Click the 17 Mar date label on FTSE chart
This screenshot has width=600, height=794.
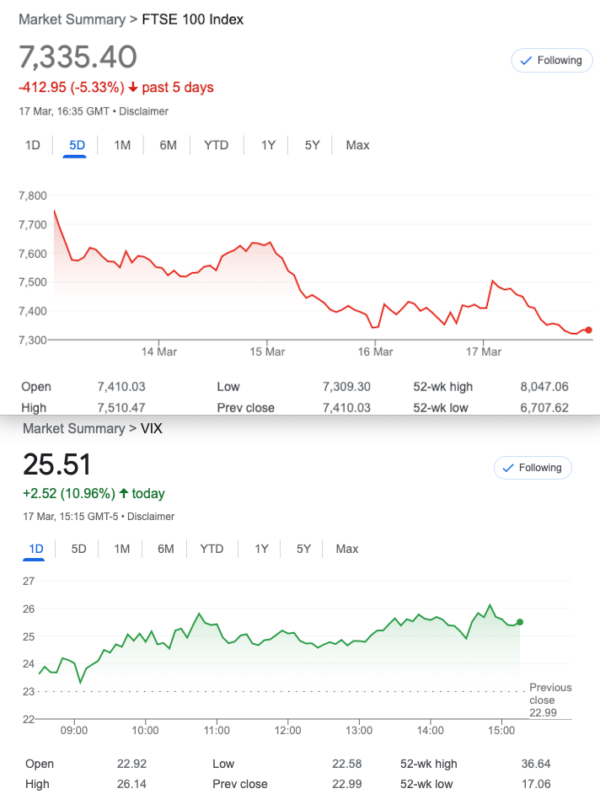click(484, 351)
